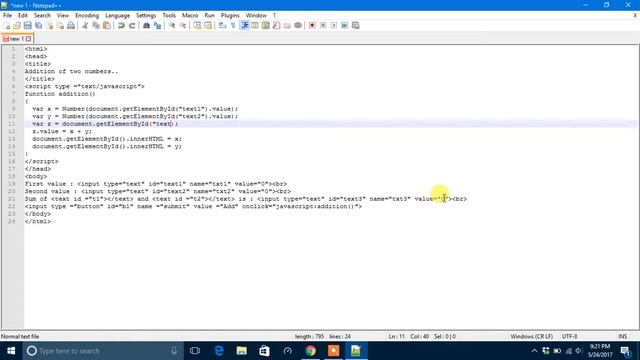Open the View menu
The image size is (640, 360).
point(62,16)
